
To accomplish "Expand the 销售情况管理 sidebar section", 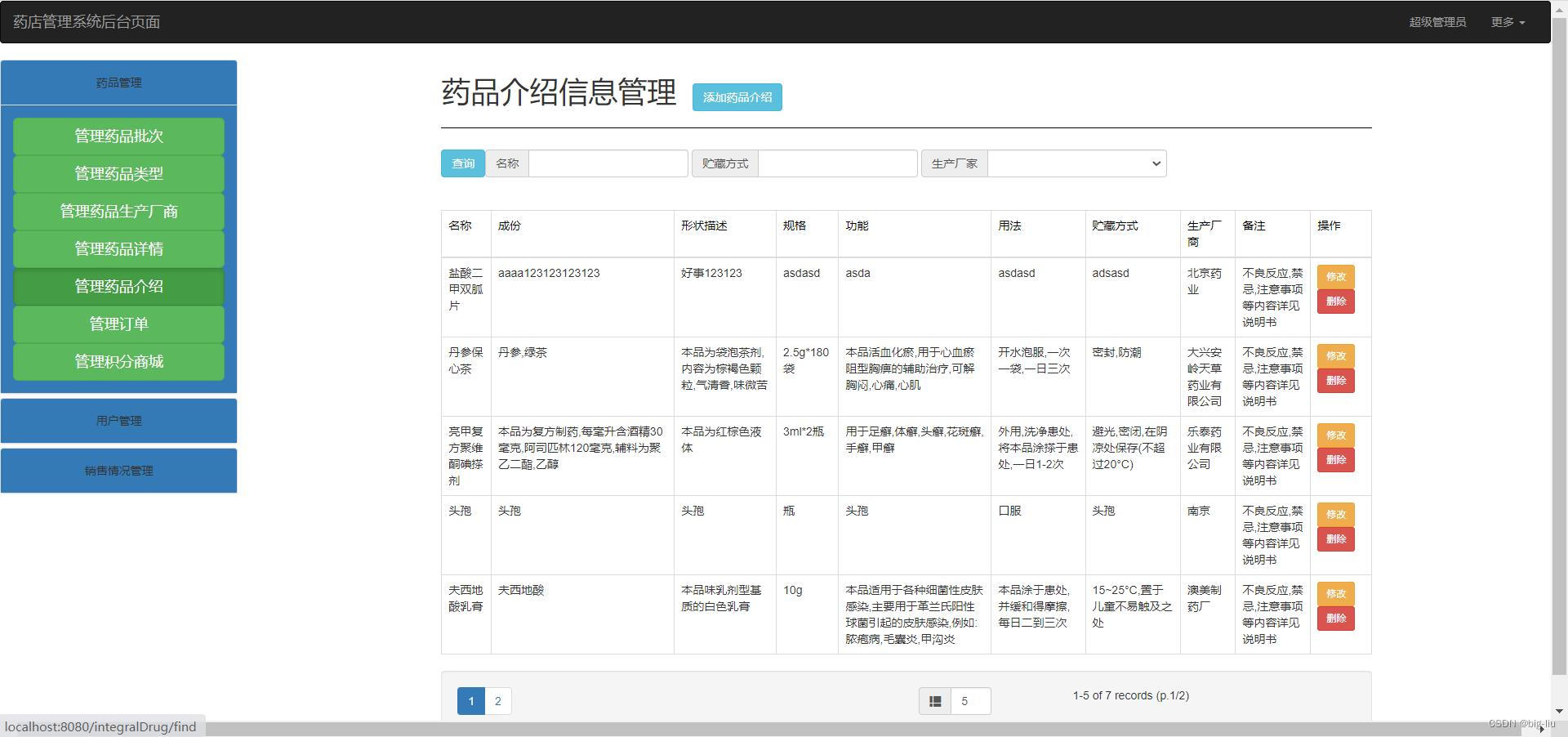I will pos(118,471).
